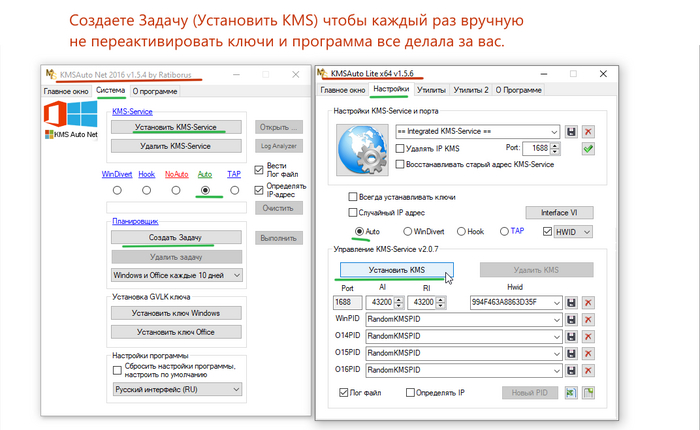Click the KMSAuto Net title bar app icon
The width and height of the screenshot is (700, 430).
51,74
